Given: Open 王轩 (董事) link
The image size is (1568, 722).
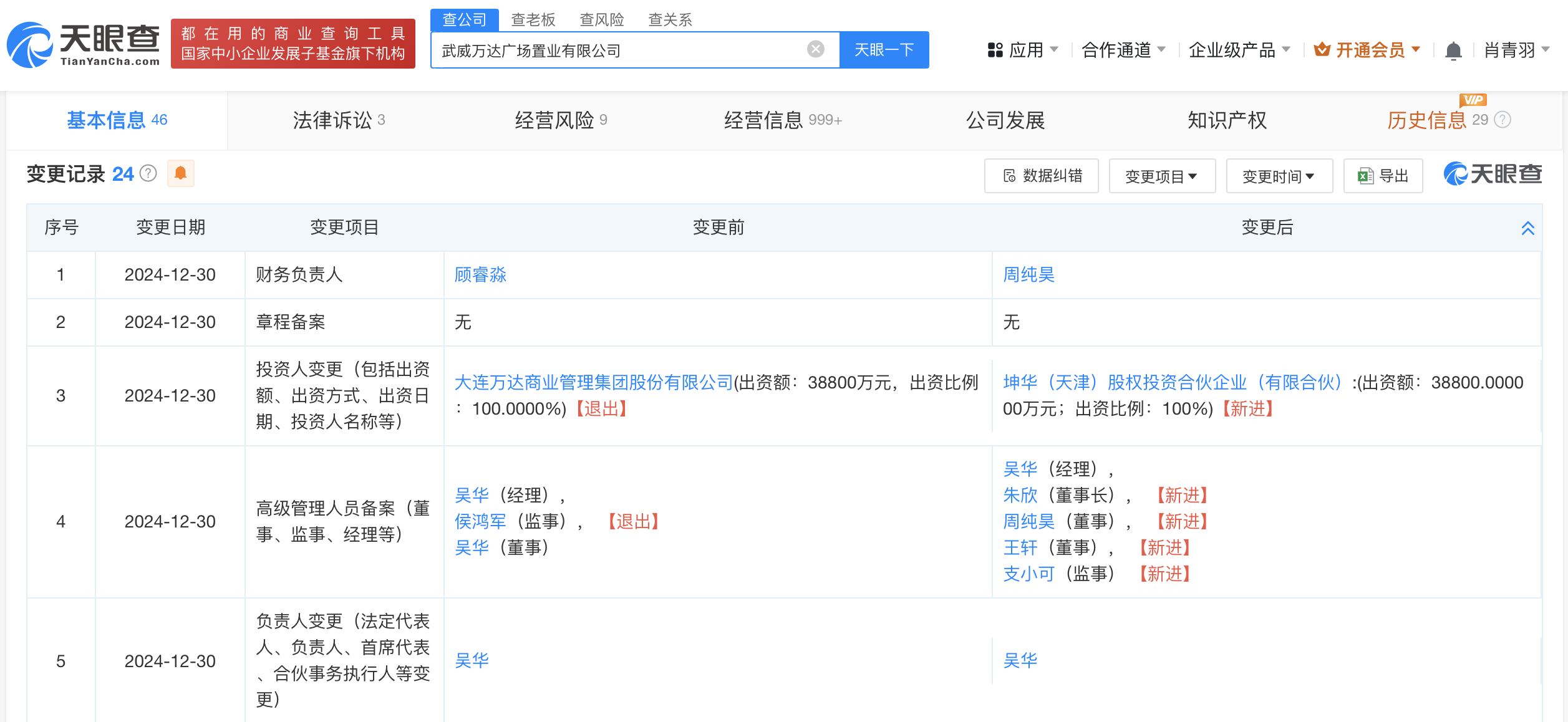Looking at the screenshot, I should 1020,547.
